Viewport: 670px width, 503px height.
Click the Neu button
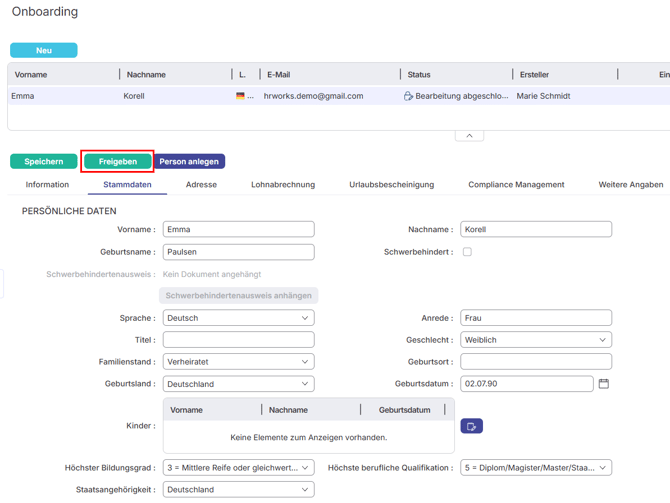pyautogui.click(x=44, y=50)
